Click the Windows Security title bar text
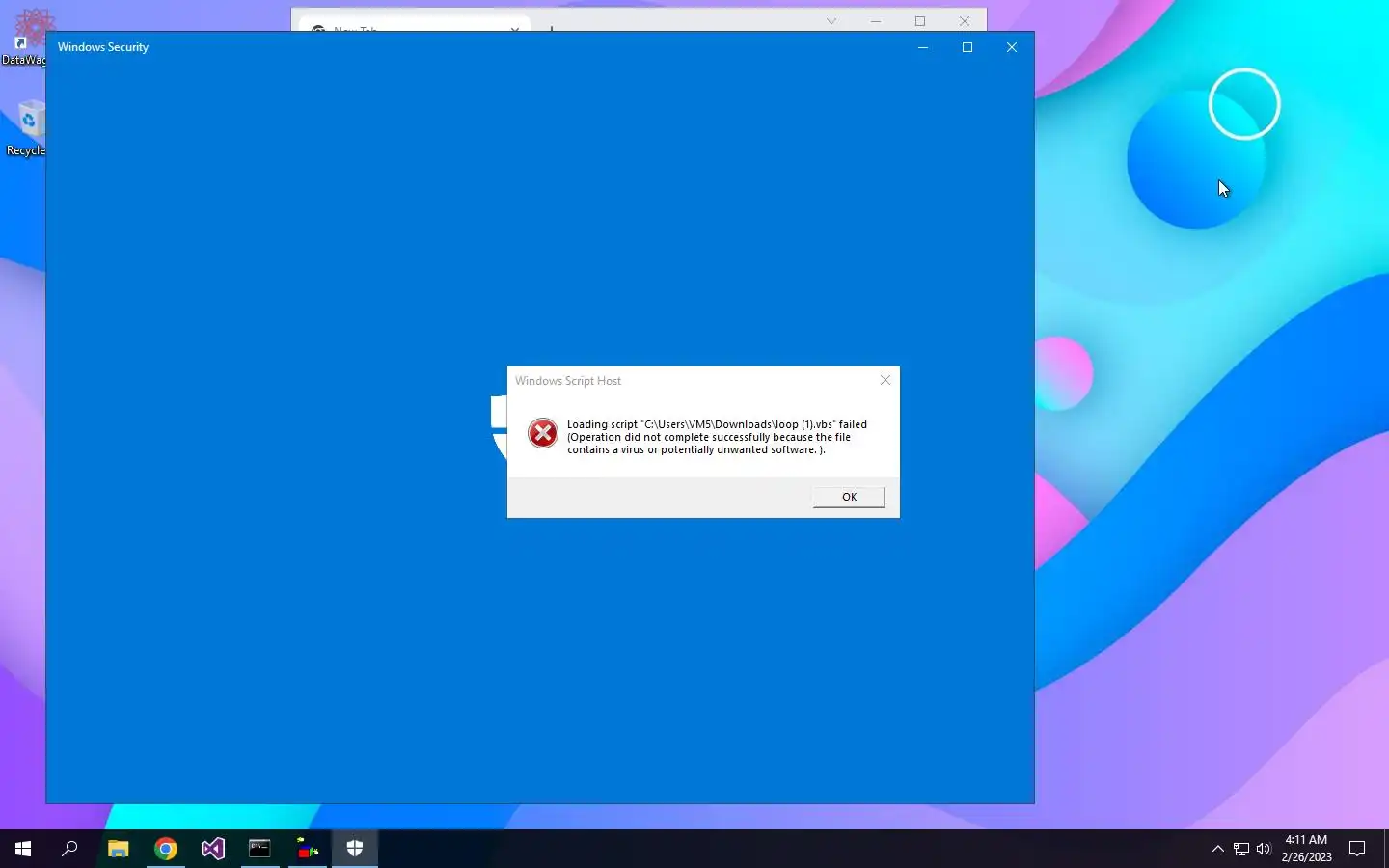This screenshot has width=1389, height=868. 103,47
